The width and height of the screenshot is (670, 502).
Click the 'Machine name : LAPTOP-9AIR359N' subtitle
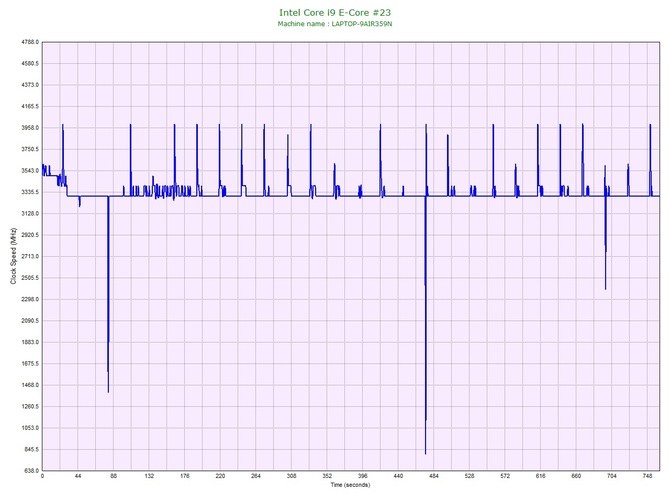[x=335, y=24]
